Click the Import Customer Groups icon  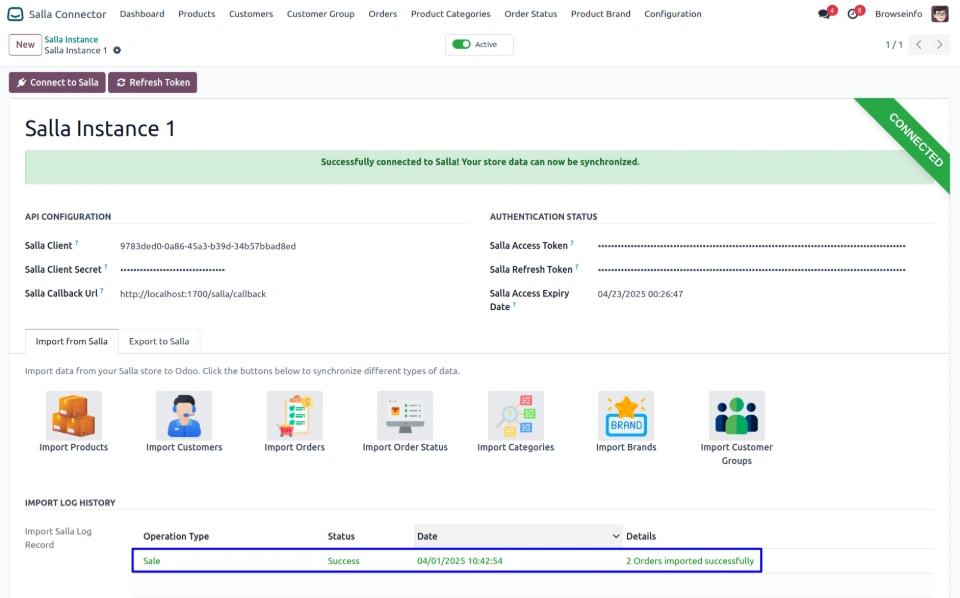(736, 415)
